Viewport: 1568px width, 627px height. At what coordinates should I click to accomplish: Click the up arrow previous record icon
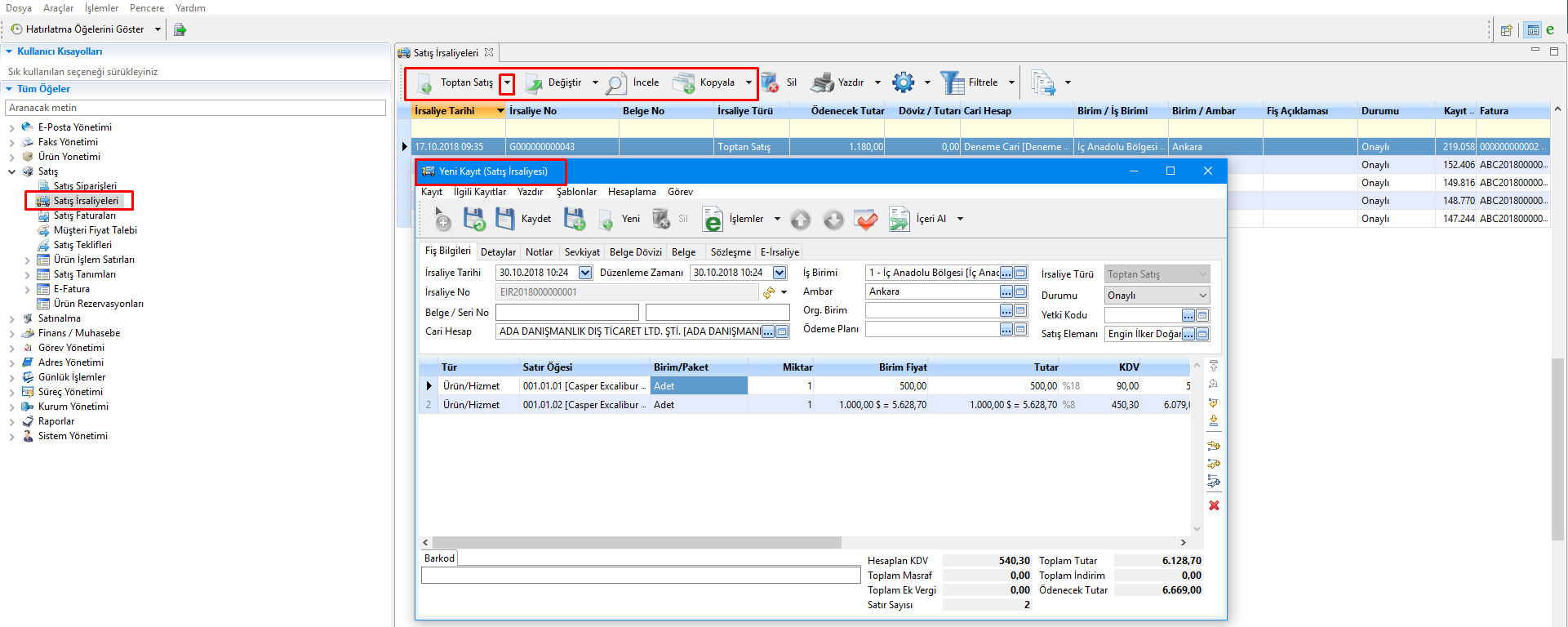(x=801, y=219)
